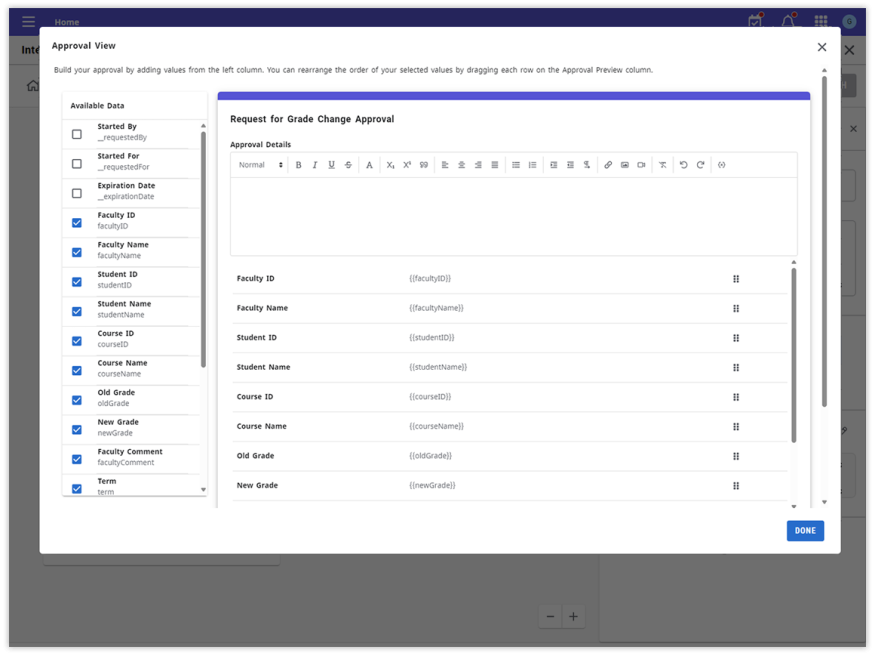Viewport: 875px width, 656px height.
Task: Click the bulleted list icon
Action: (516, 165)
